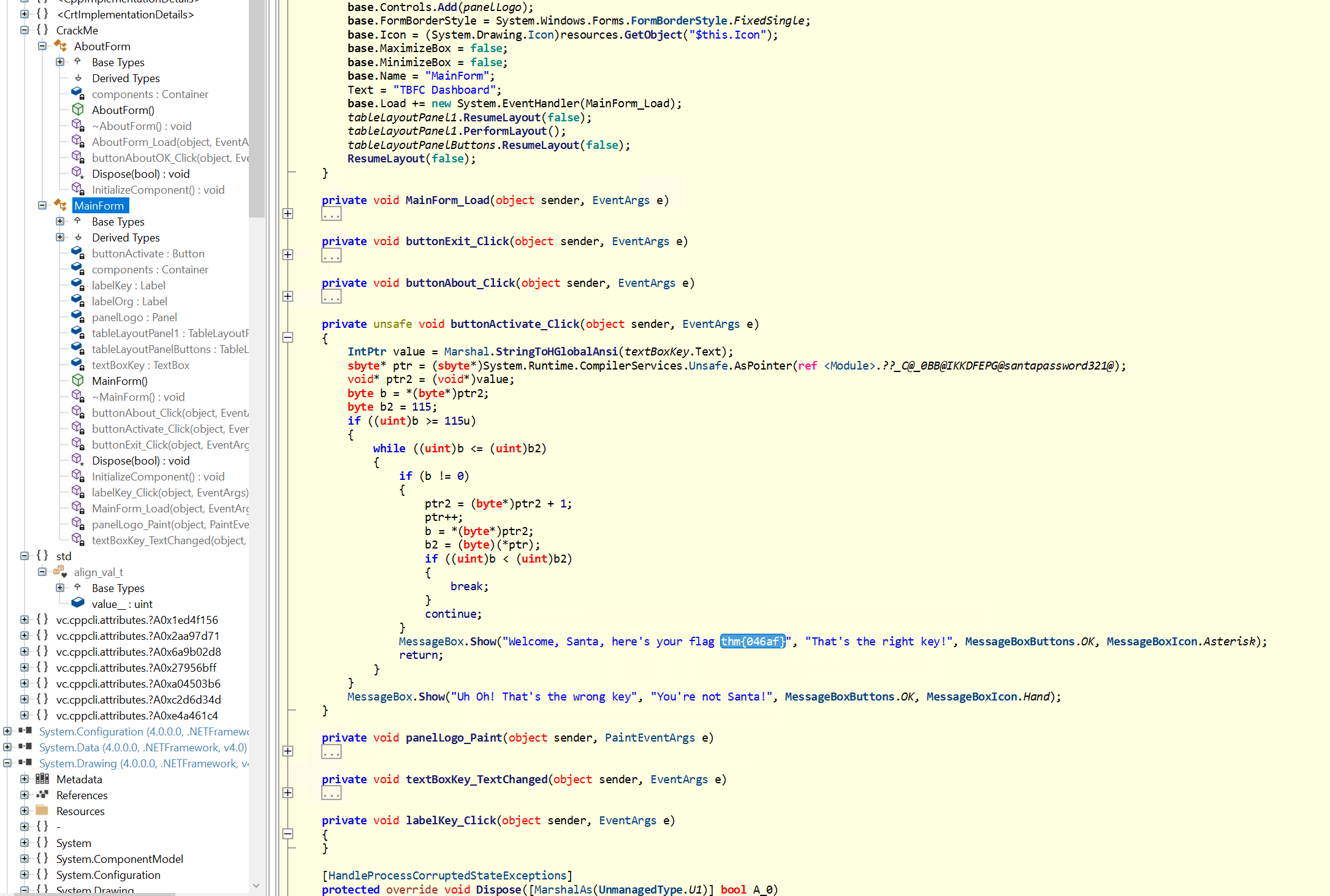Image resolution: width=1330 pixels, height=896 pixels.
Task: Collapse the CrackMe namespace node
Action: click(x=25, y=30)
